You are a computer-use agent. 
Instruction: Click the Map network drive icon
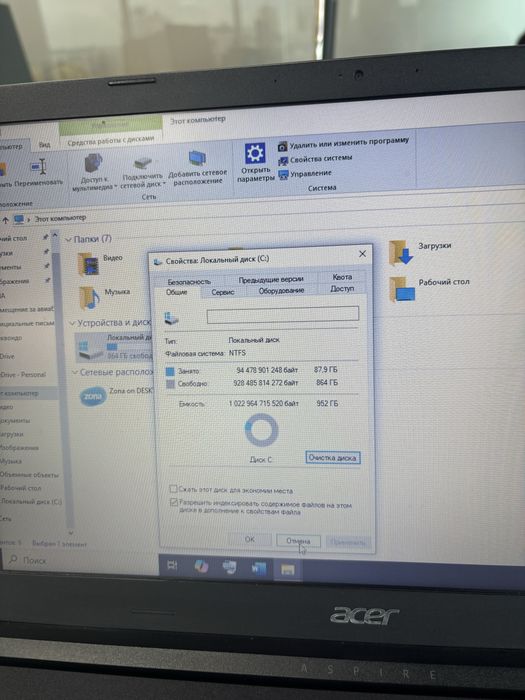pyautogui.click(x=143, y=163)
